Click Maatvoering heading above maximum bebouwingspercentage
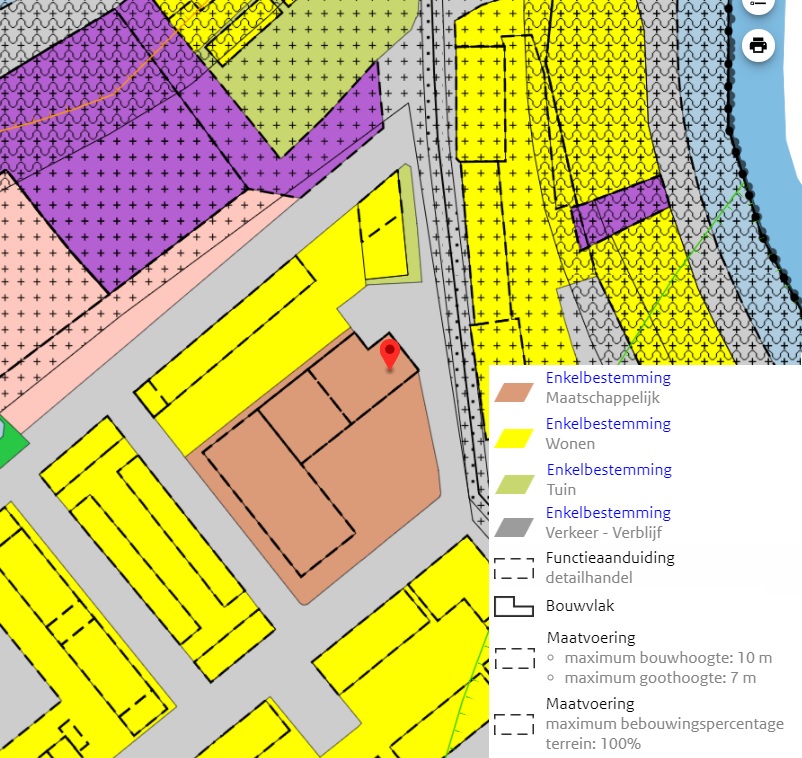Image resolution: width=802 pixels, height=758 pixels. (590, 704)
